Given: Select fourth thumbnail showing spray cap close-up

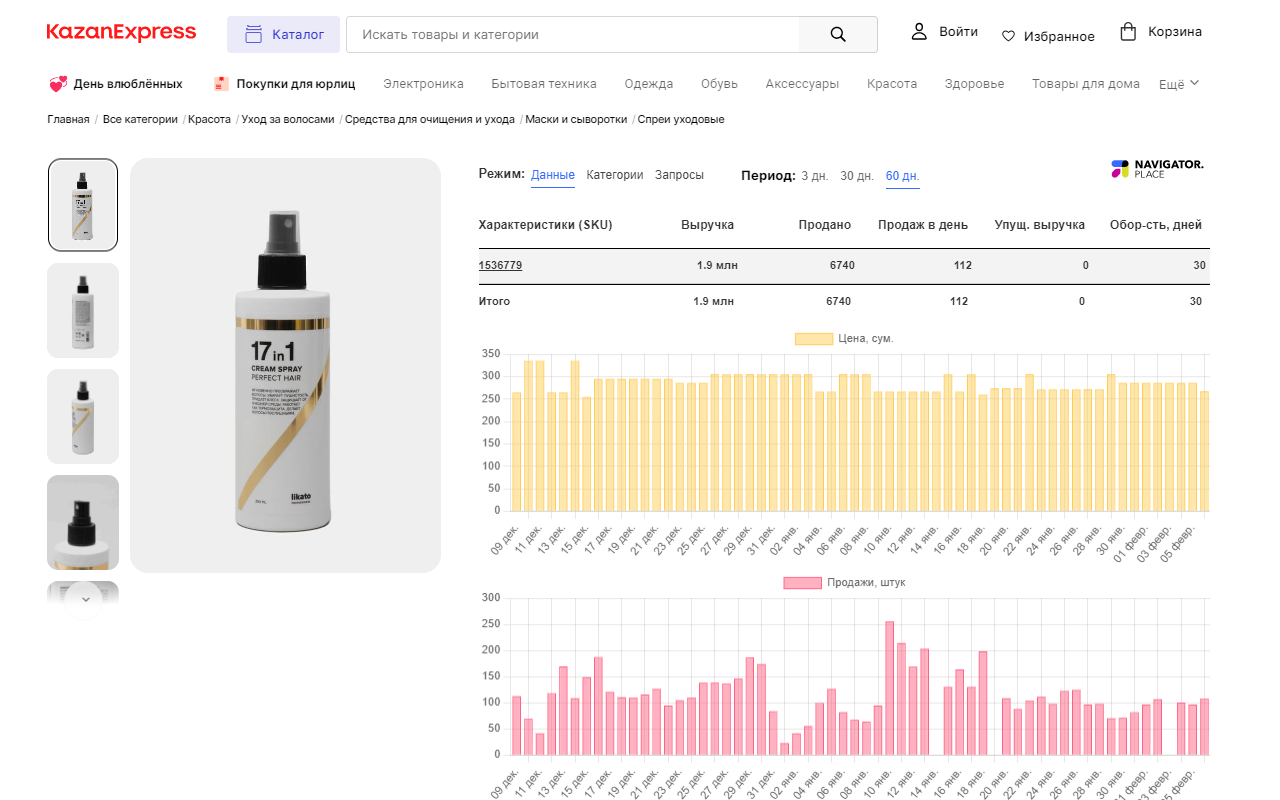Looking at the screenshot, I should [x=83, y=523].
